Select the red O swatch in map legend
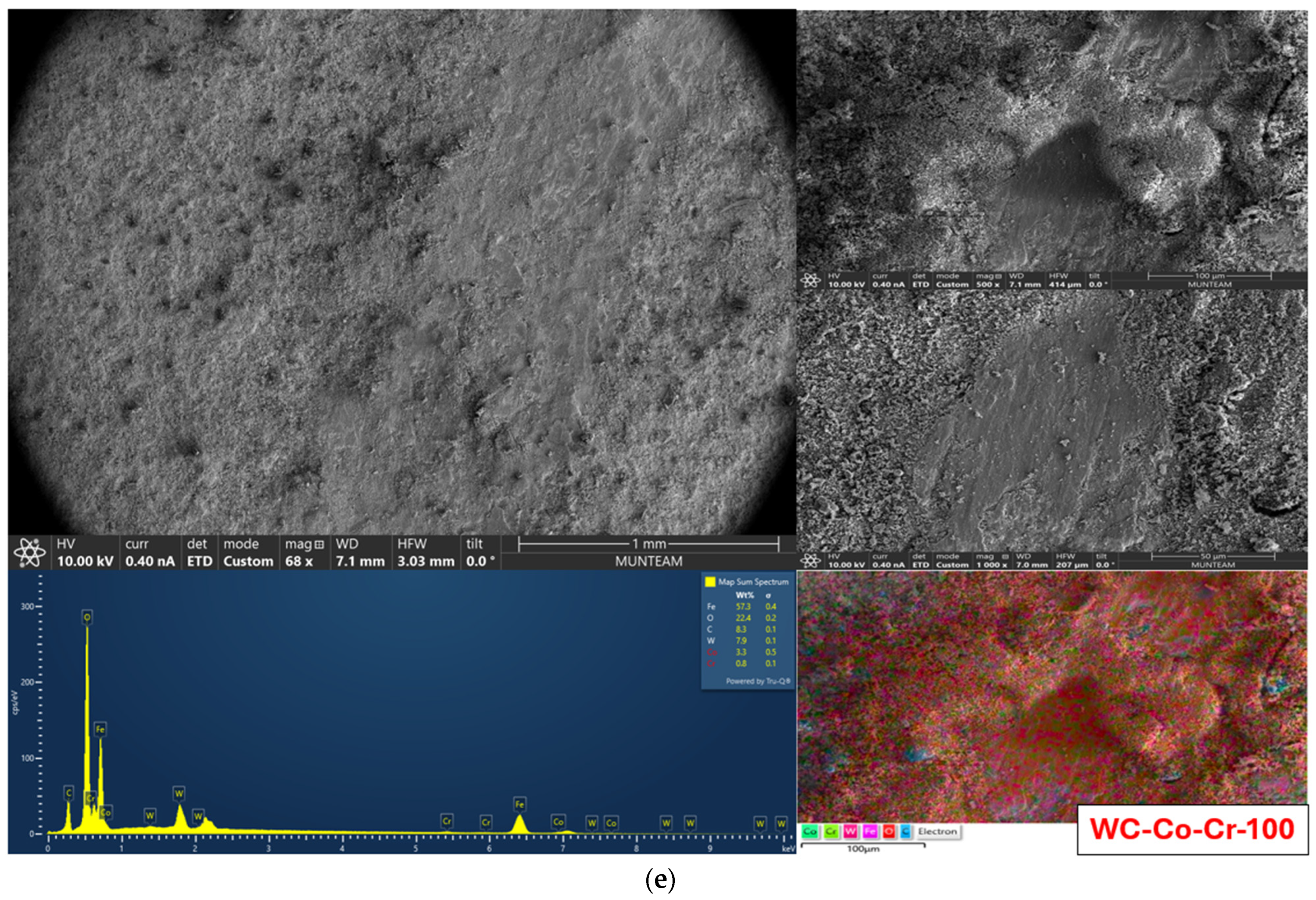This screenshot has width=1316, height=900. 889,832
